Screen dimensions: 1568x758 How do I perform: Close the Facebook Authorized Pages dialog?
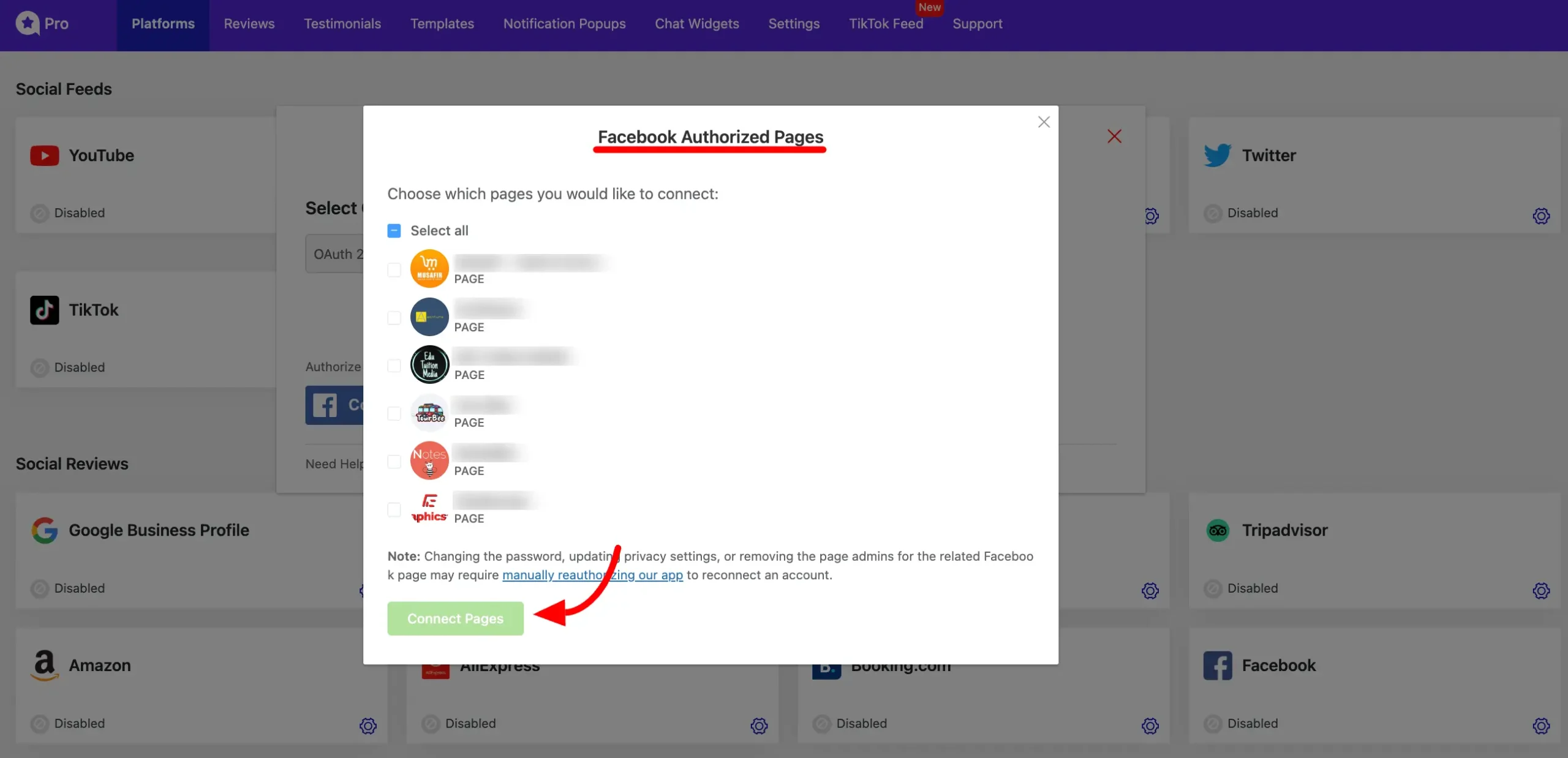pyautogui.click(x=1044, y=122)
